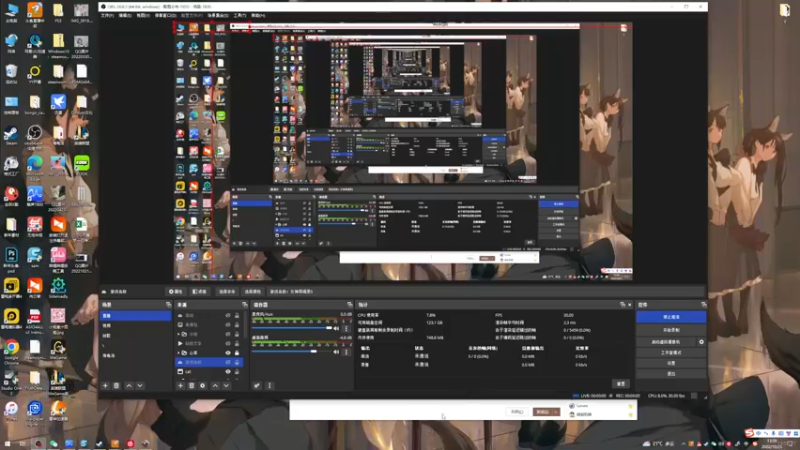
Task: Open the 麦克风/Aux three-dot options menu
Action: 346,329
